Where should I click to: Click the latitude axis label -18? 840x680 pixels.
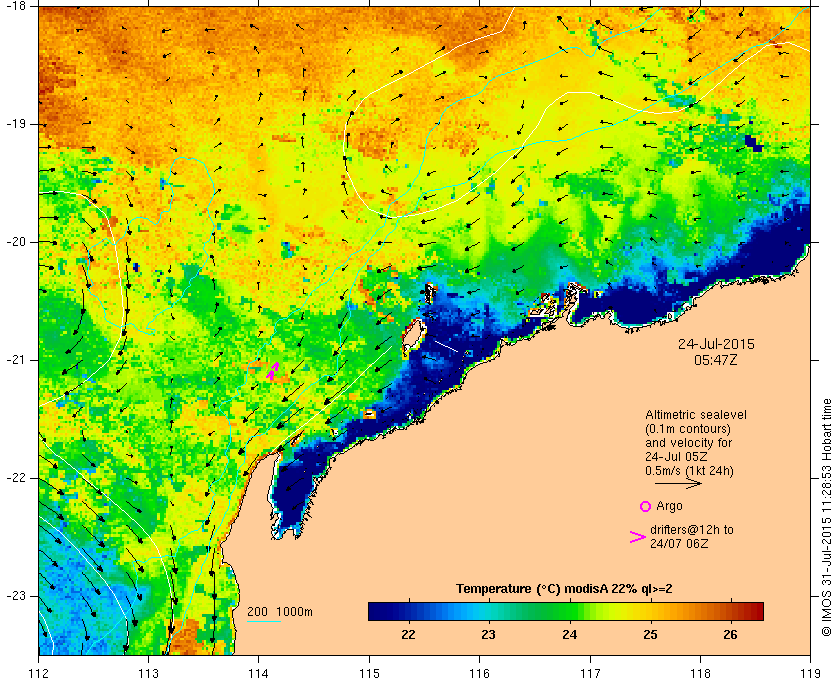[x=15, y=6]
